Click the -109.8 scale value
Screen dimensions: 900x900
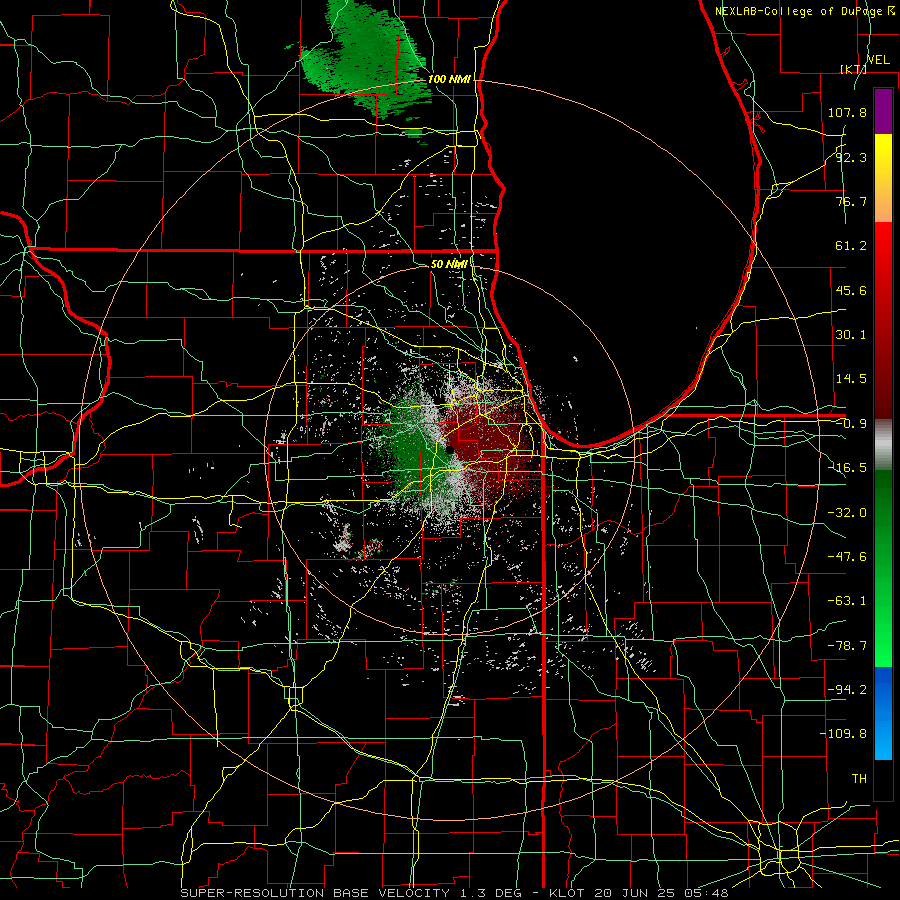tap(843, 734)
